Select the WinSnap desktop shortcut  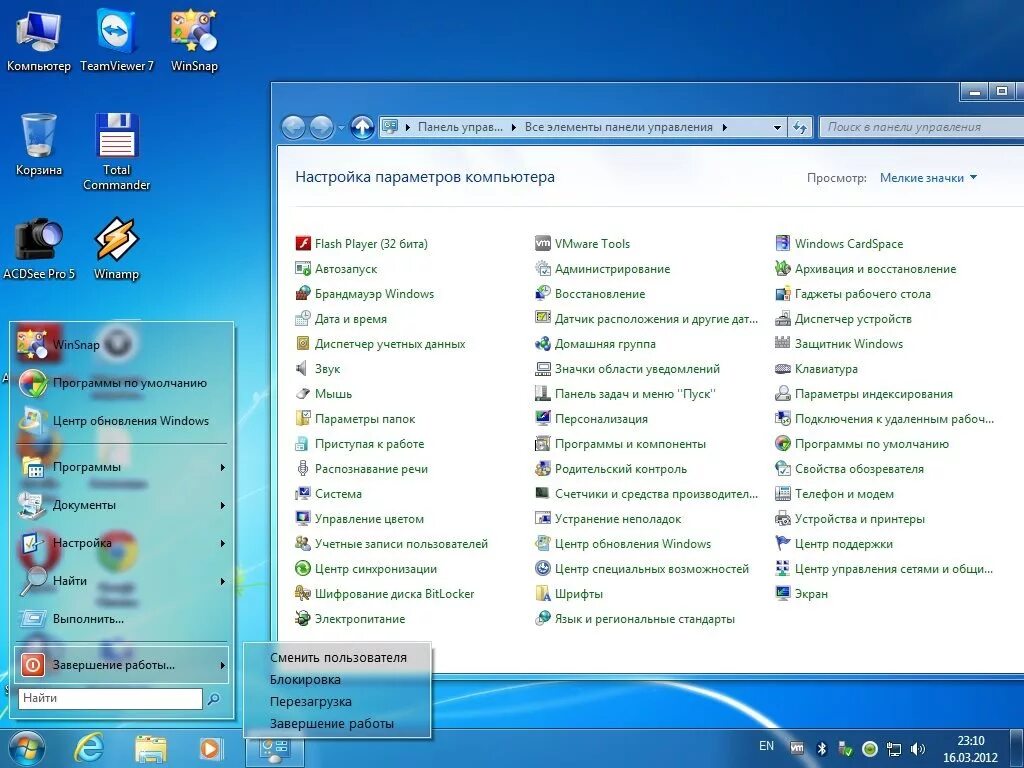point(194,40)
